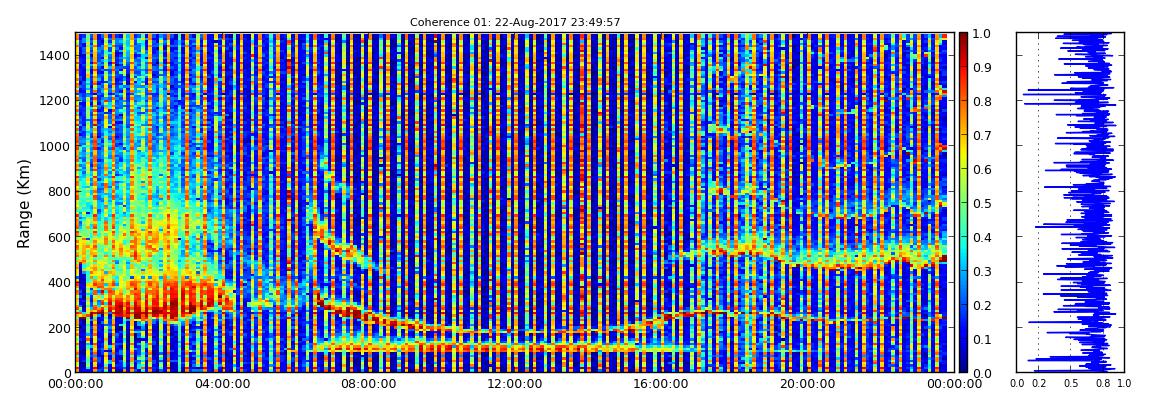Click the 1400 range tick label
Screen dimensions: 1150x407
(x=56, y=55)
